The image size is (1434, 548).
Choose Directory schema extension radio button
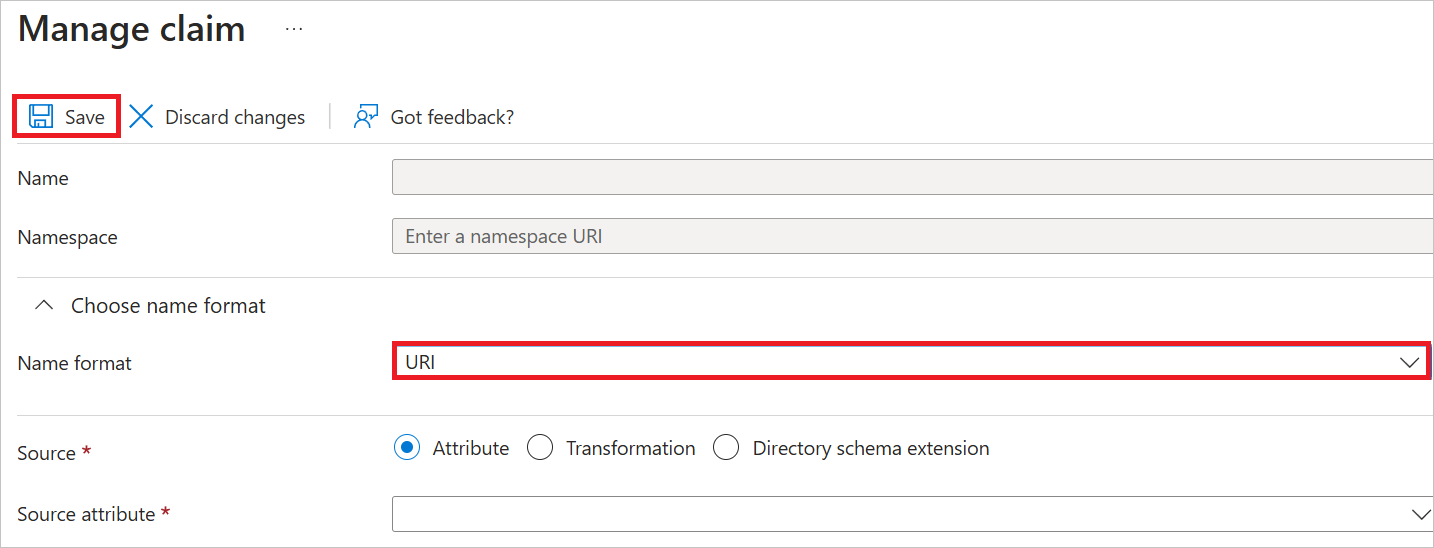point(726,448)
